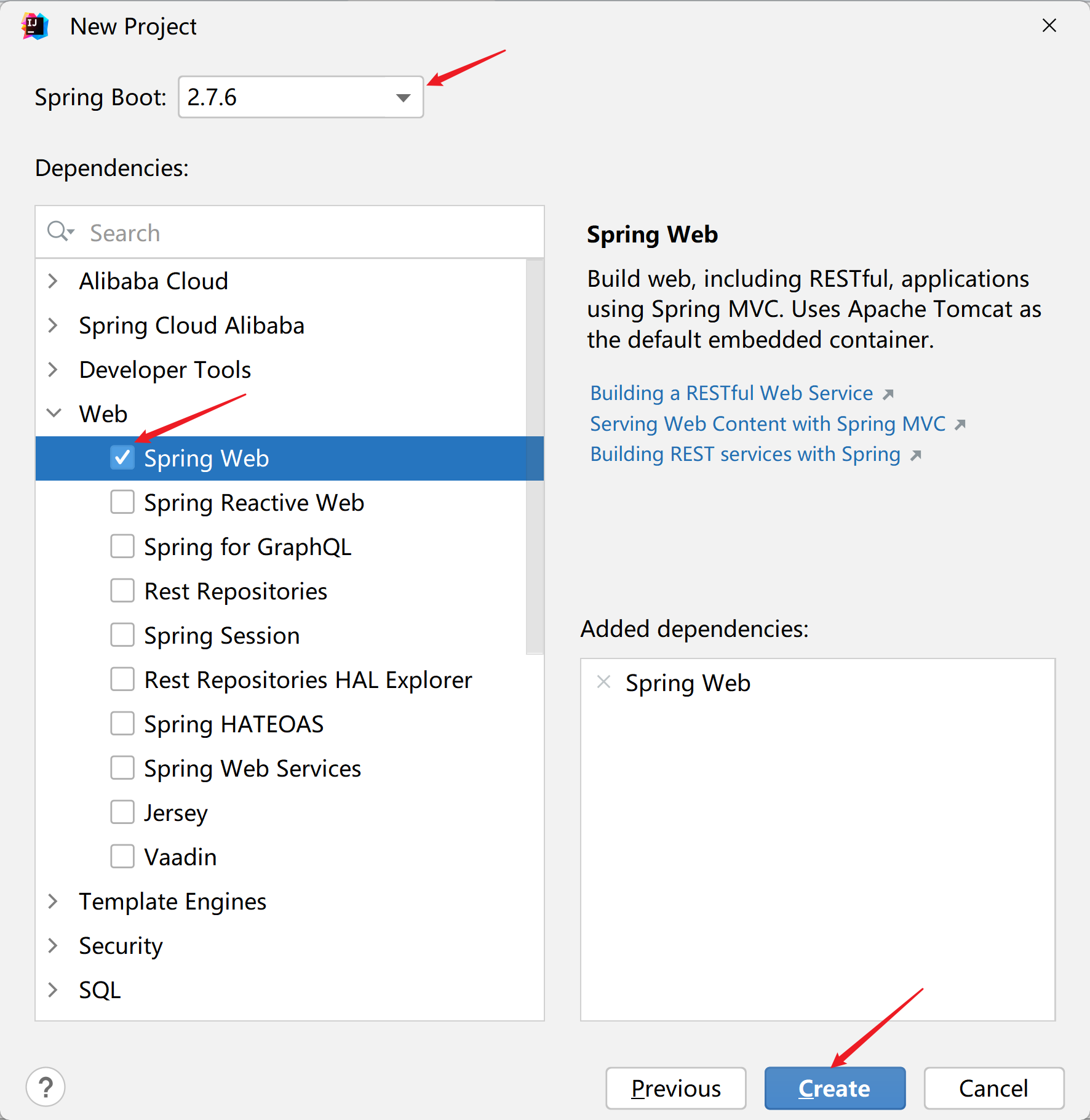Go back with the Previous button
The width and height of the screenshot is (1090, 1120).
click(676, 1088)
